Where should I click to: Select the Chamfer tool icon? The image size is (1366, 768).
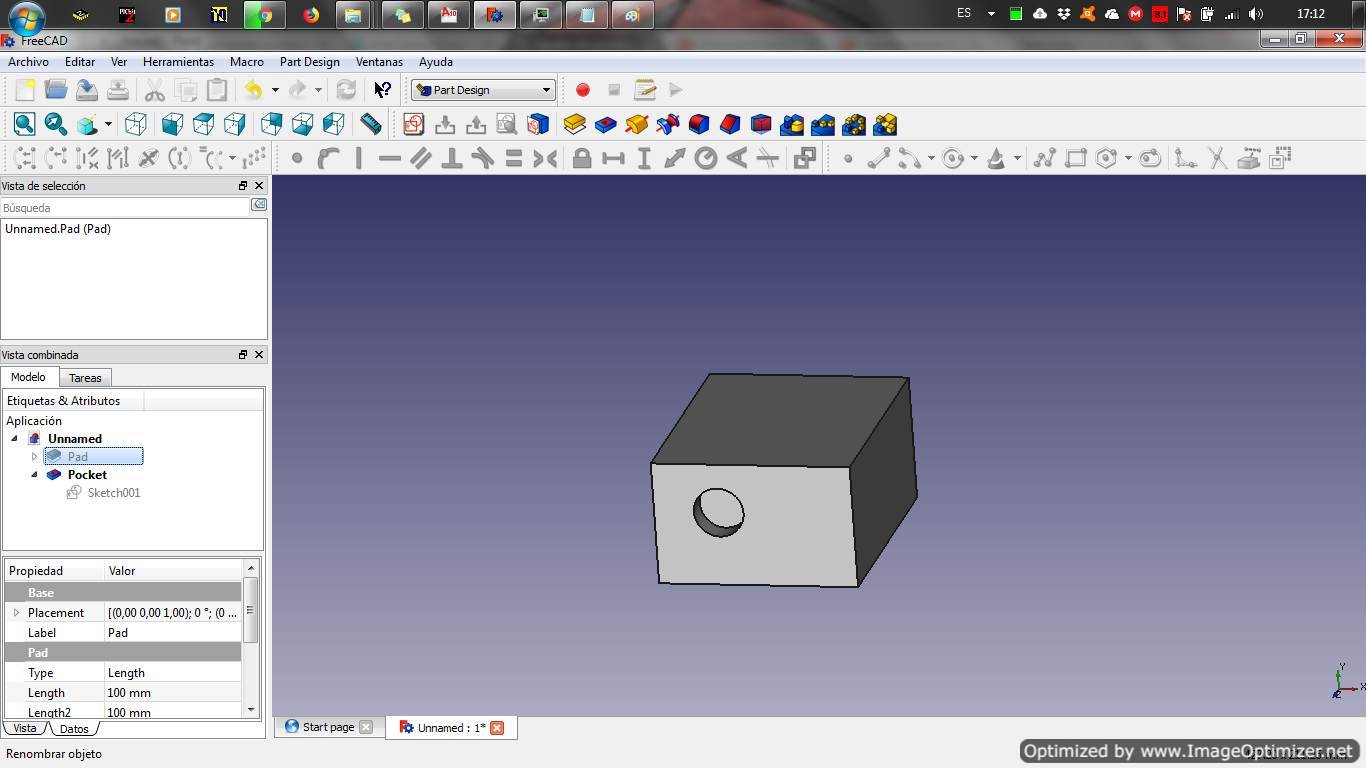(730, 124)
